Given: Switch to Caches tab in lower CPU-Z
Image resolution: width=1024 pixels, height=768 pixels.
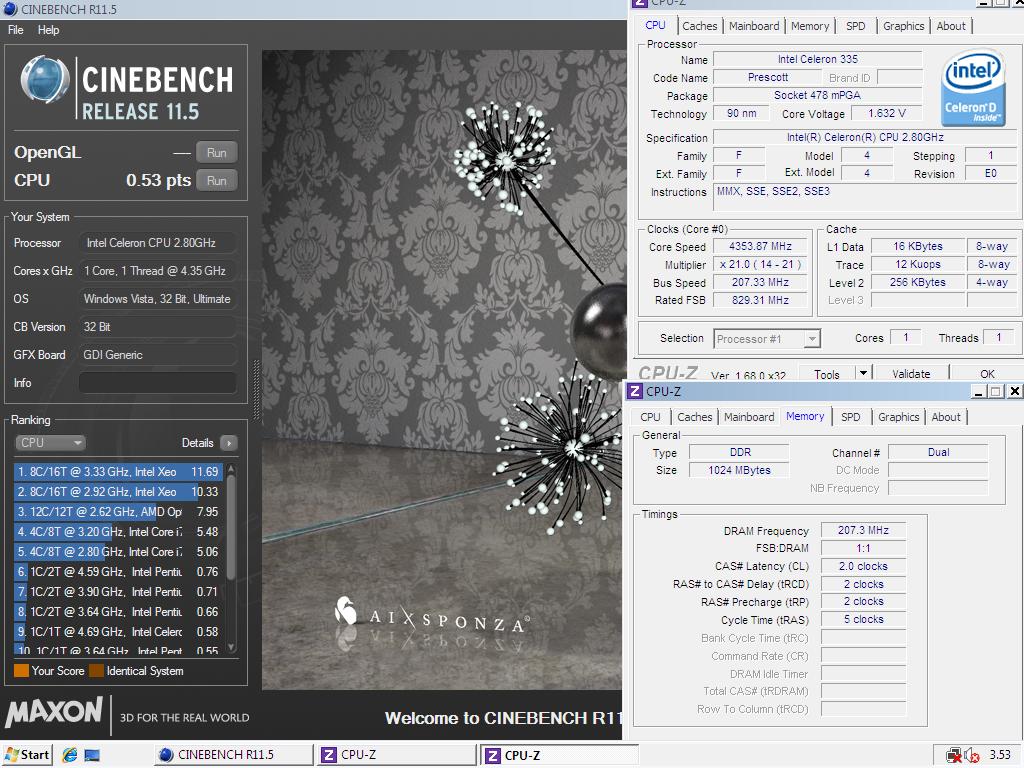Looking at the screenshot, I should (694, 417).
